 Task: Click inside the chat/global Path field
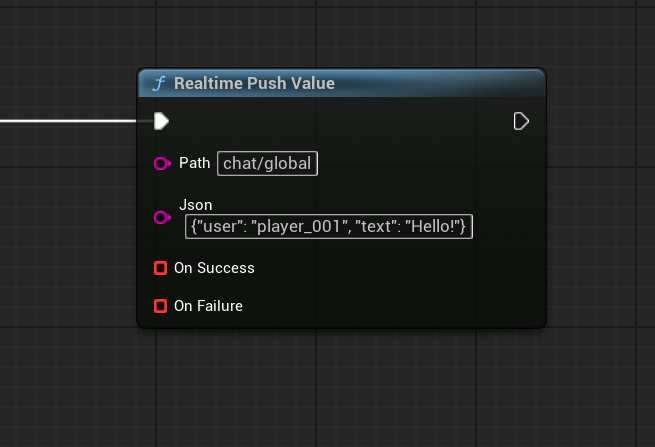coord(267,164)
